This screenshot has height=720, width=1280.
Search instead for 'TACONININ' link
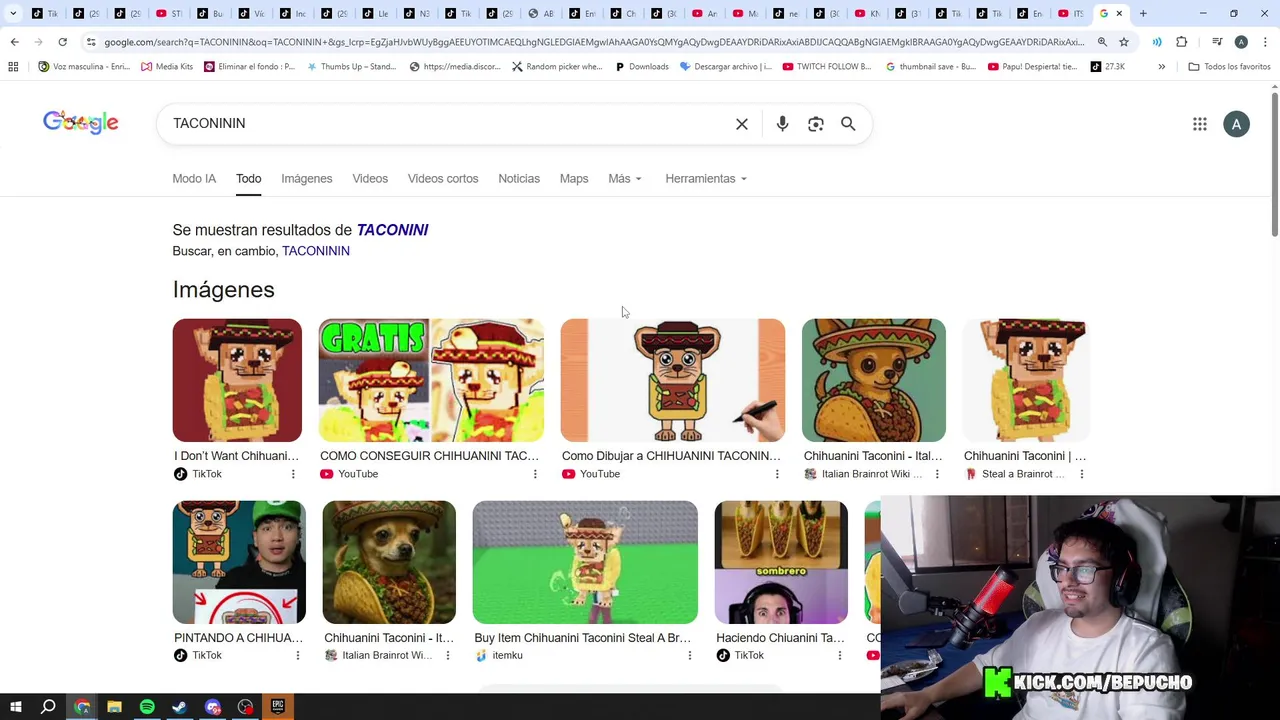(x=316, y=251)
